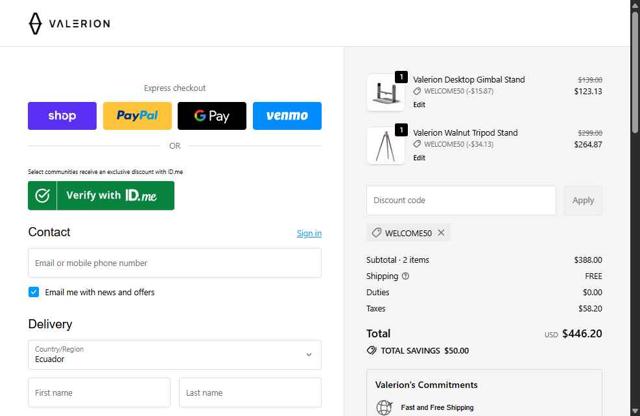Verify with ID.me button
This screenshot has height=416, width=640.
[x=101, y=196]
